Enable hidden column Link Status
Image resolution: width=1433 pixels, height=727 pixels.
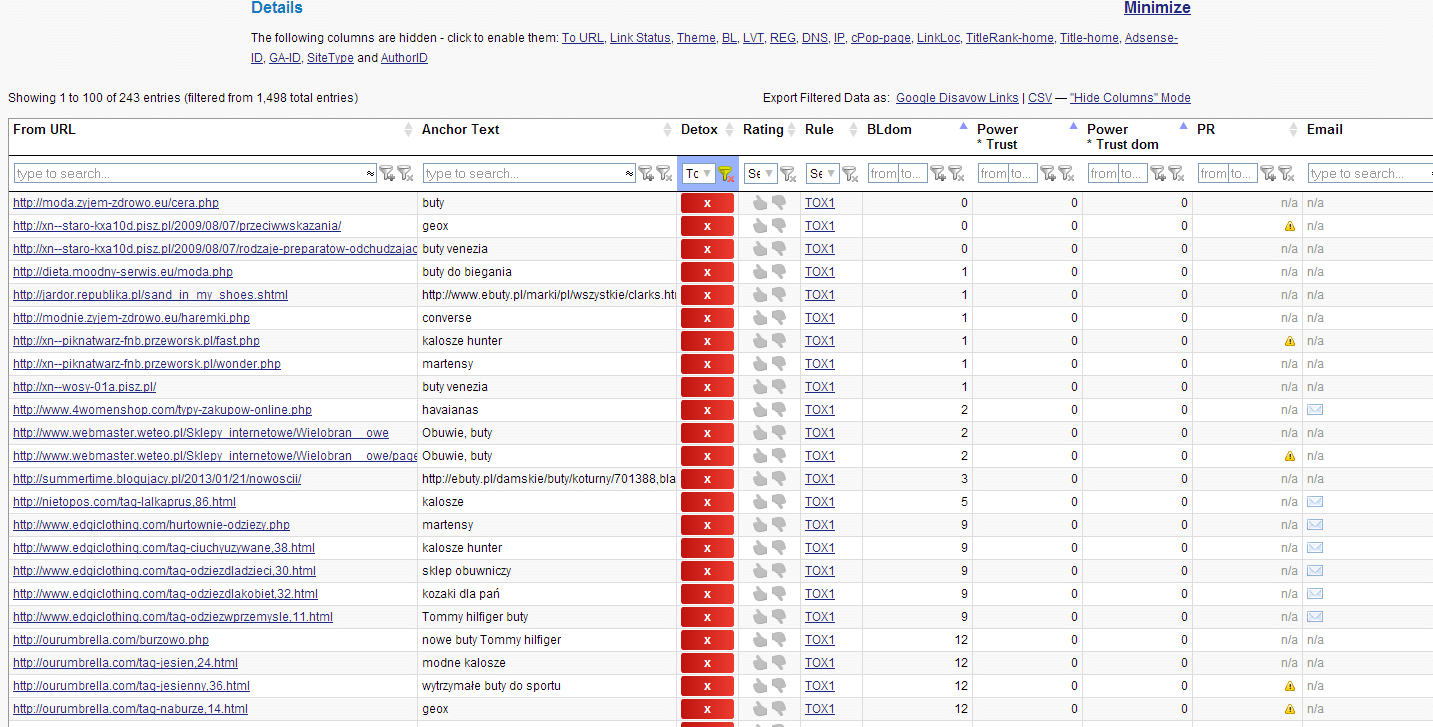[x=640, y=38]
